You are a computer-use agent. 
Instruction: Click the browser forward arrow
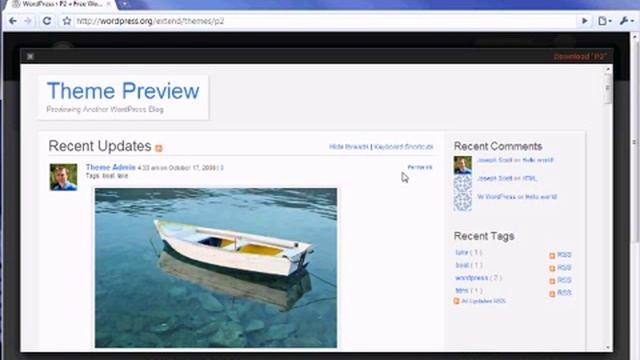(28, 21)
